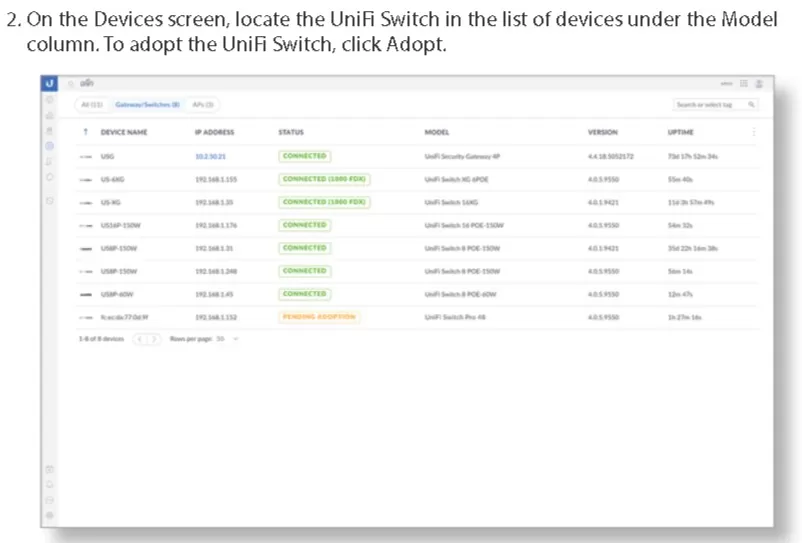This screenshot has width=802, height=543.
Task: Click the UniFi Switch Pro 48 model cell
Action: (455, 318)
